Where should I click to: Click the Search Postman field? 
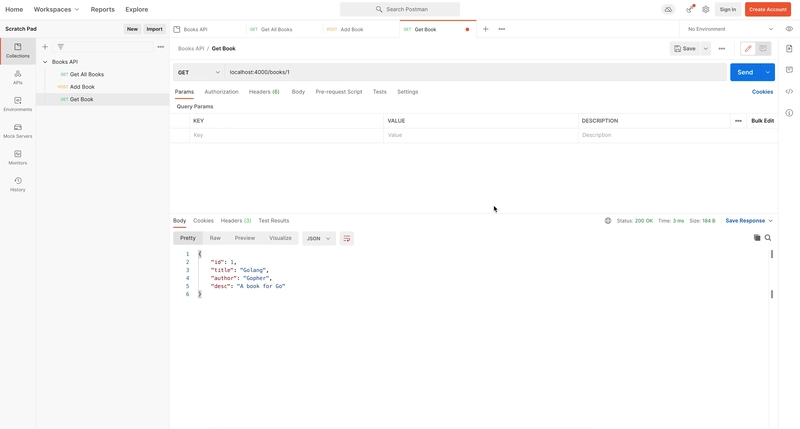pos(400,9)
